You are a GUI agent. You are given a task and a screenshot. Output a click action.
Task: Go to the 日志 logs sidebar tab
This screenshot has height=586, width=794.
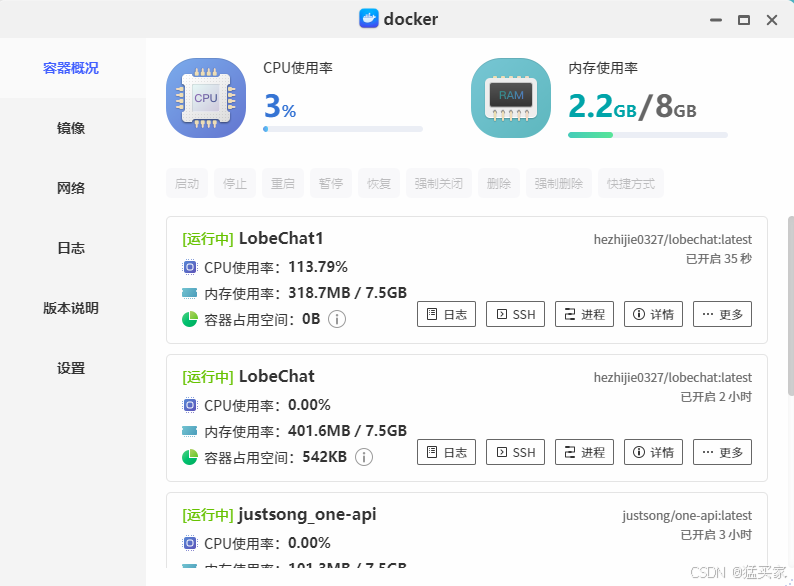tap(71, 248)
